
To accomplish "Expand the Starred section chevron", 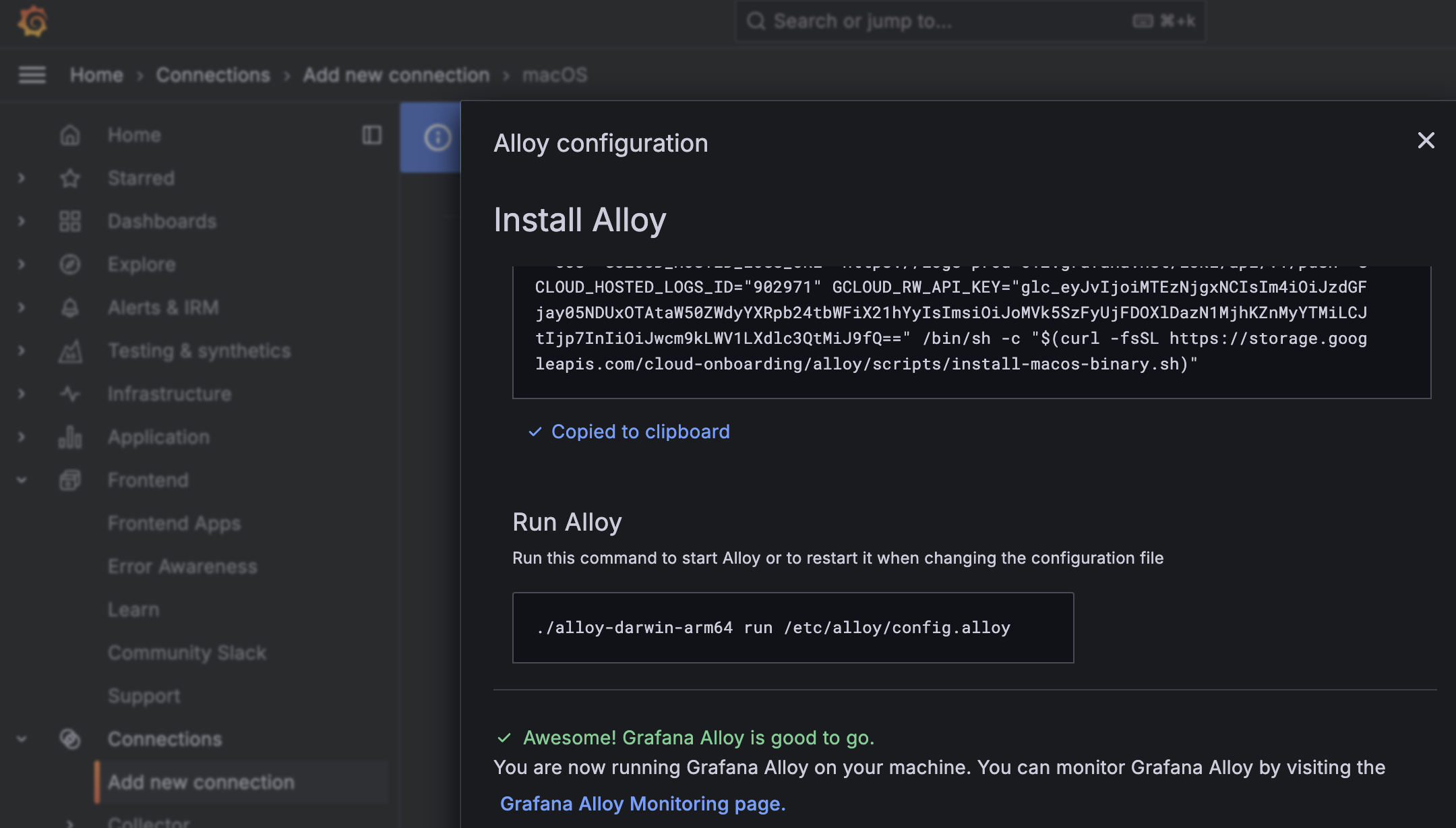I will click(22, 178).
